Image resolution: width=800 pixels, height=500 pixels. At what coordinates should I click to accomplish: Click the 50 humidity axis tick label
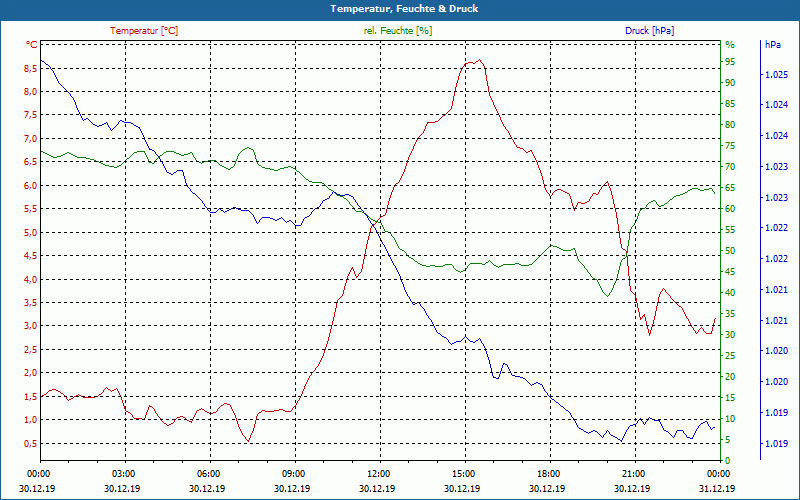tap(730, 251)
